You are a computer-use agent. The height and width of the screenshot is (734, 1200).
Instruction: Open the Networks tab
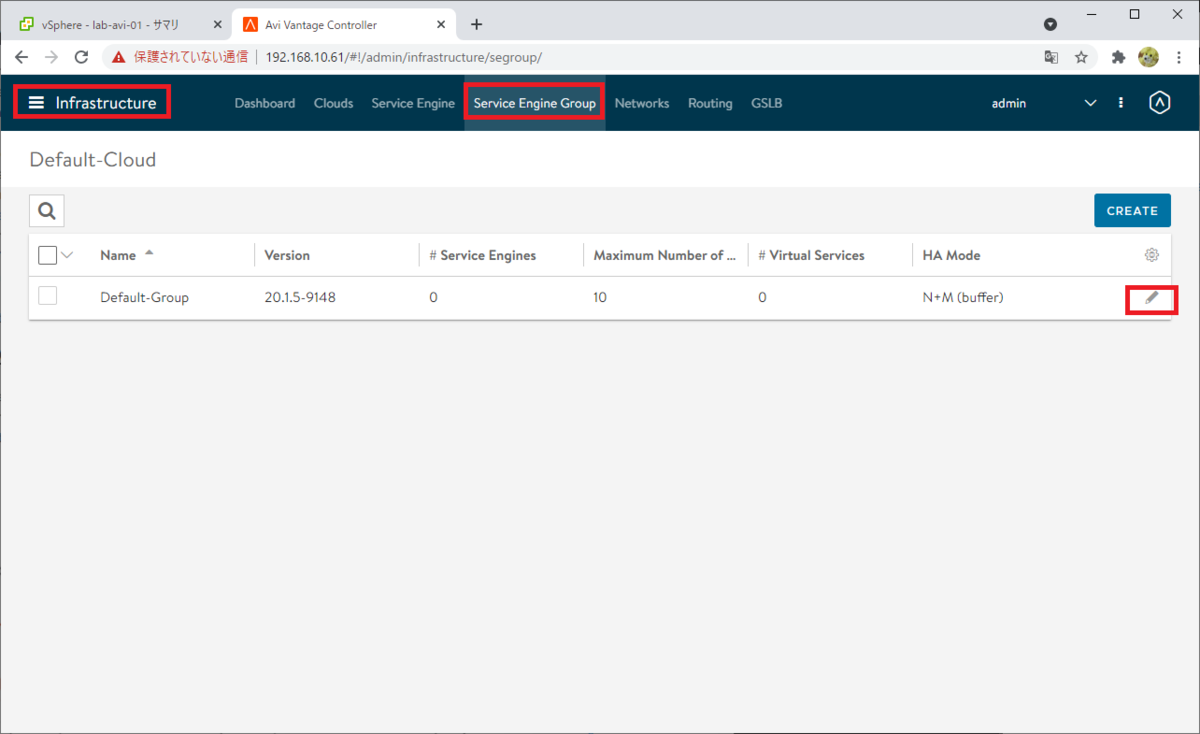click(x=642, y=103)
